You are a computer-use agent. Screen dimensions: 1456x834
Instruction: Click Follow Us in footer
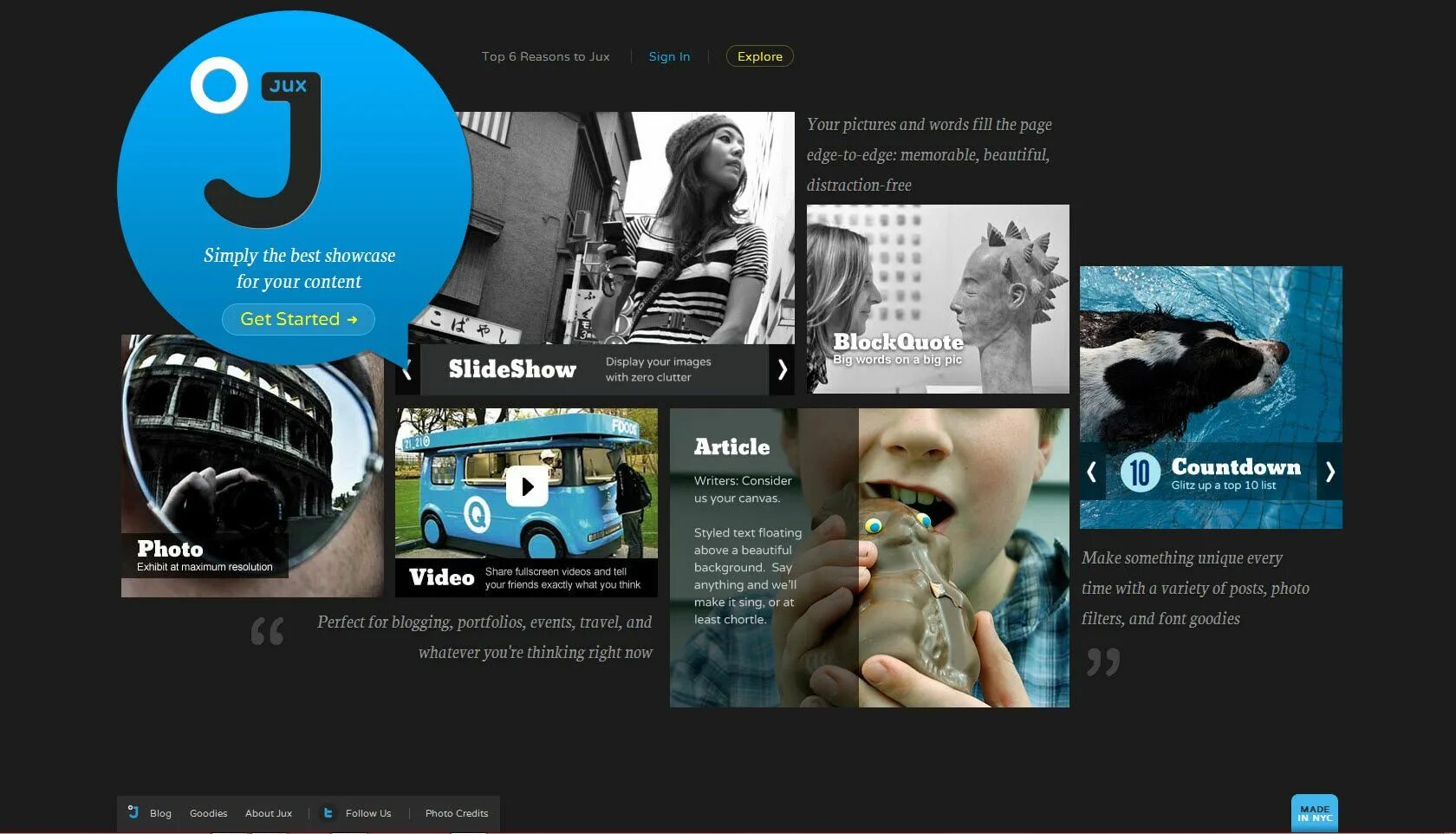coord(368,813)
